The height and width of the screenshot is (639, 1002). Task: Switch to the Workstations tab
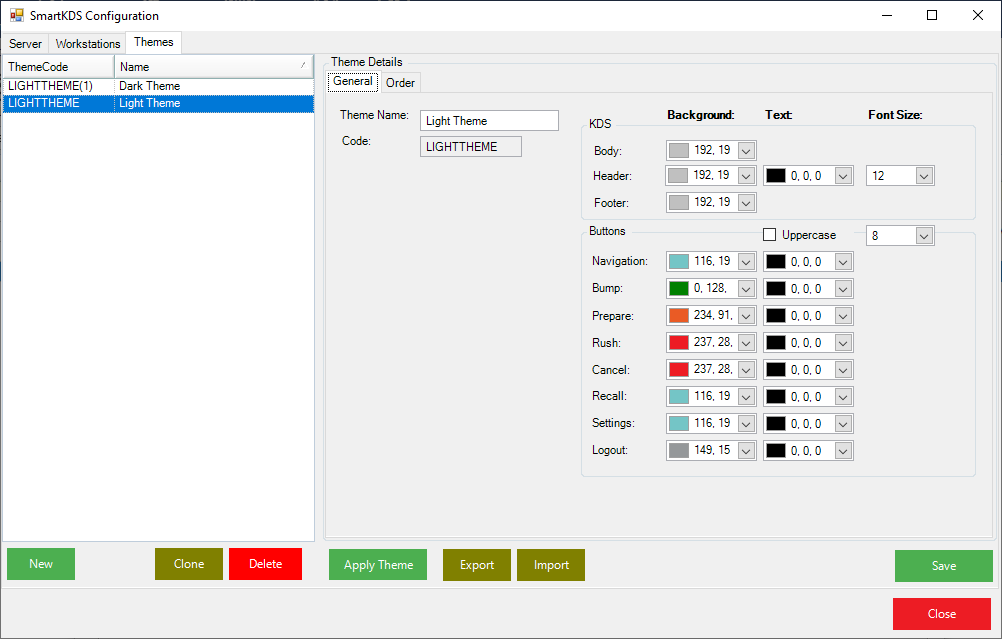coord(88,44)
